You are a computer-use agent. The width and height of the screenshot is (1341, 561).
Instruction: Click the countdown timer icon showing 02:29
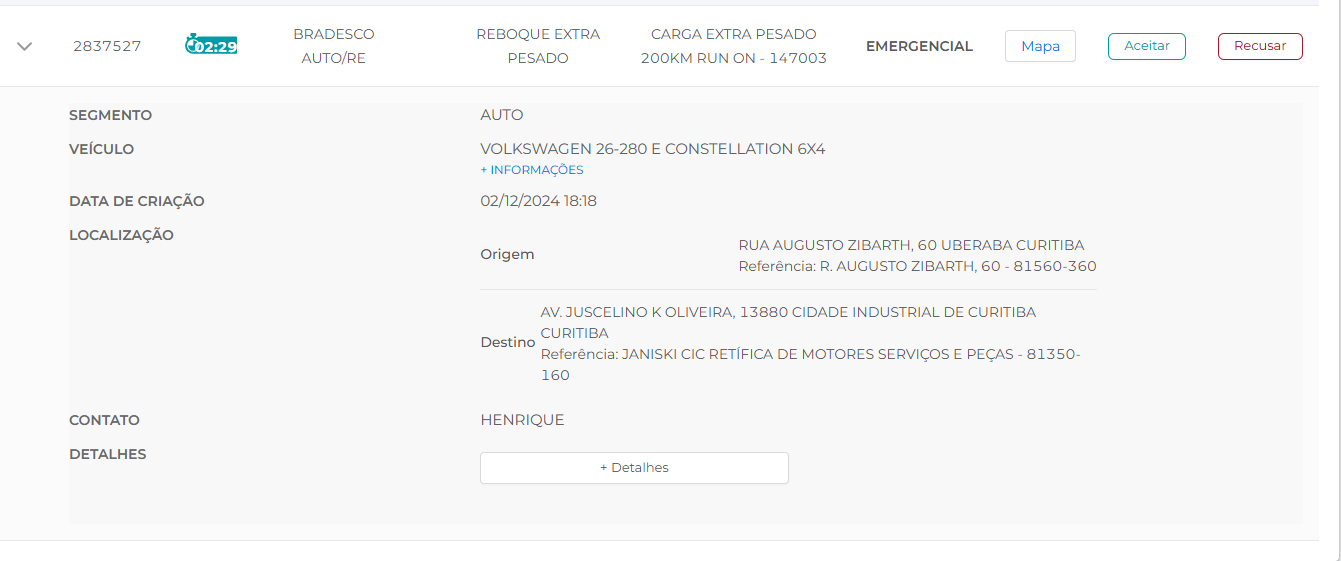click(211, 45)
